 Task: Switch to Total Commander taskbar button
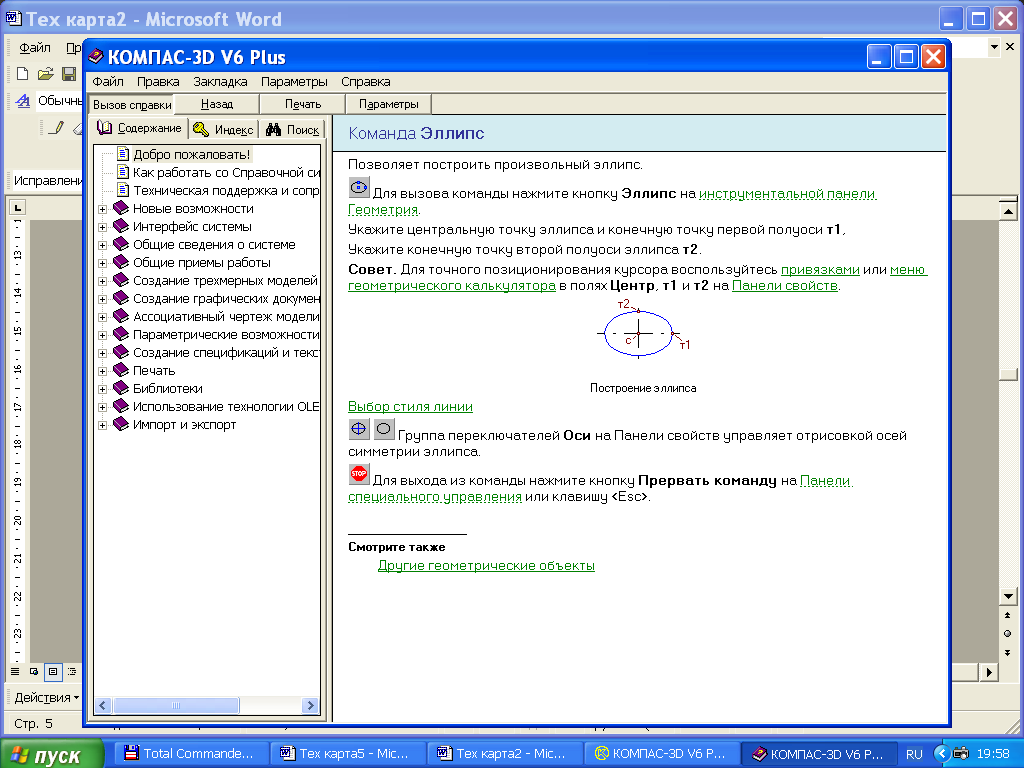click(190, 754)
